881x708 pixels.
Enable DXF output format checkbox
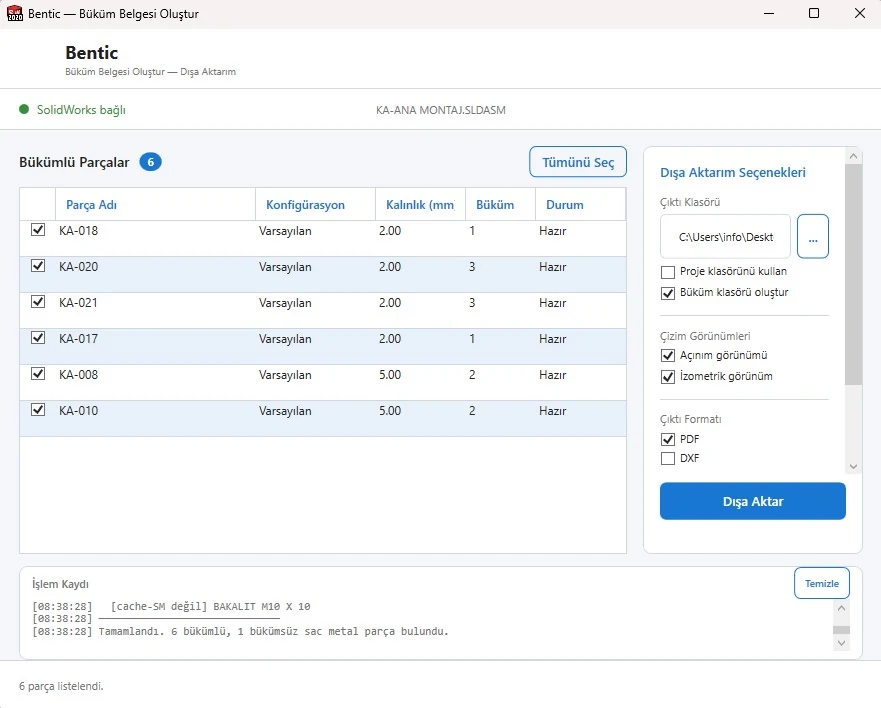pos(668,459)
